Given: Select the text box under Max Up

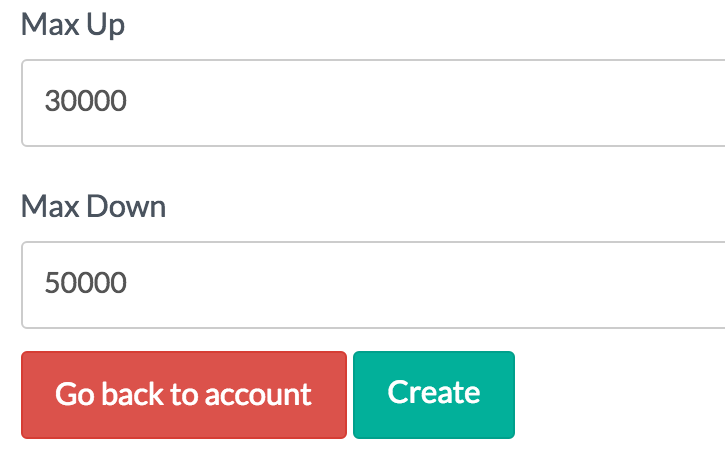Looking at the screenshot, I should pos(372,102).
